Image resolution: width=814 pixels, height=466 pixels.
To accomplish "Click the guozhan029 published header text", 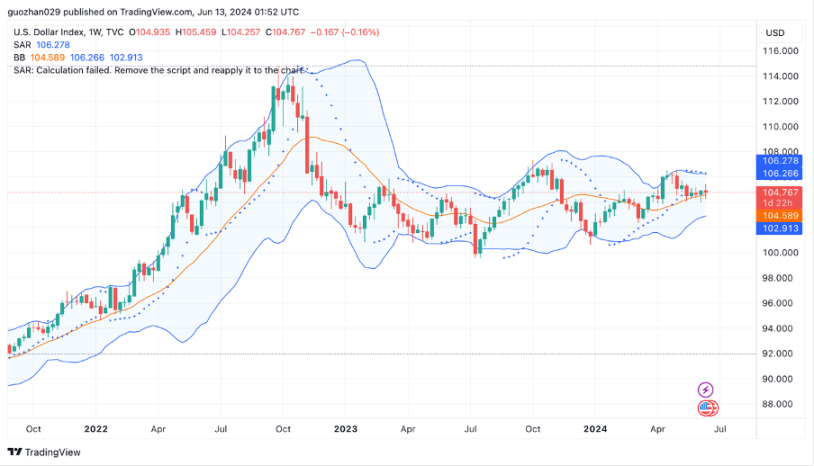I will point(150,12).
